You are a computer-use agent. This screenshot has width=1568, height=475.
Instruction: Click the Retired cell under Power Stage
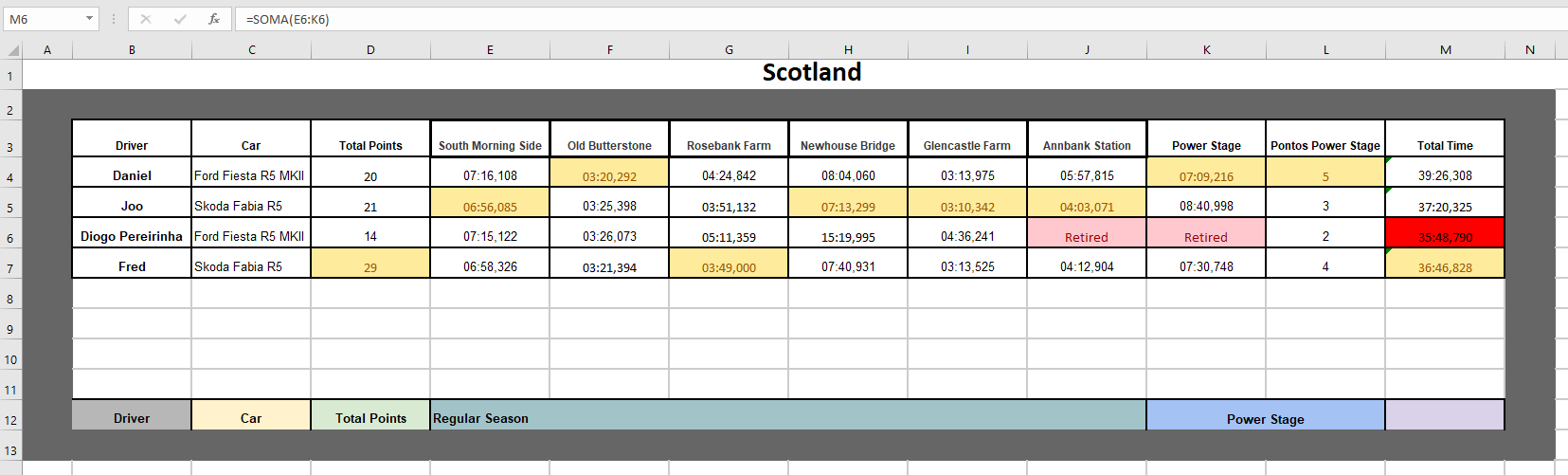coord(1206,233)
